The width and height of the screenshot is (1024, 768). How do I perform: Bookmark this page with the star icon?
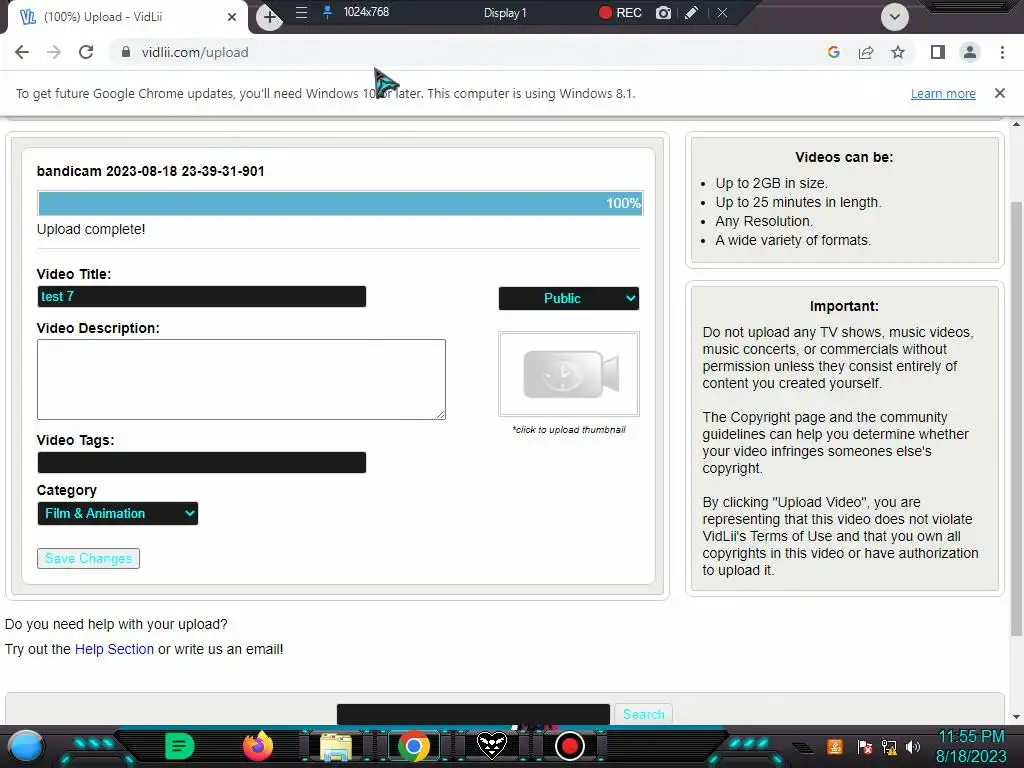tap(898, 52)
